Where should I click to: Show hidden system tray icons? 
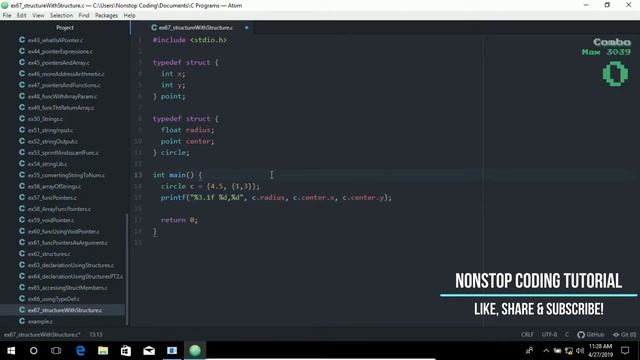coord(546,351)
